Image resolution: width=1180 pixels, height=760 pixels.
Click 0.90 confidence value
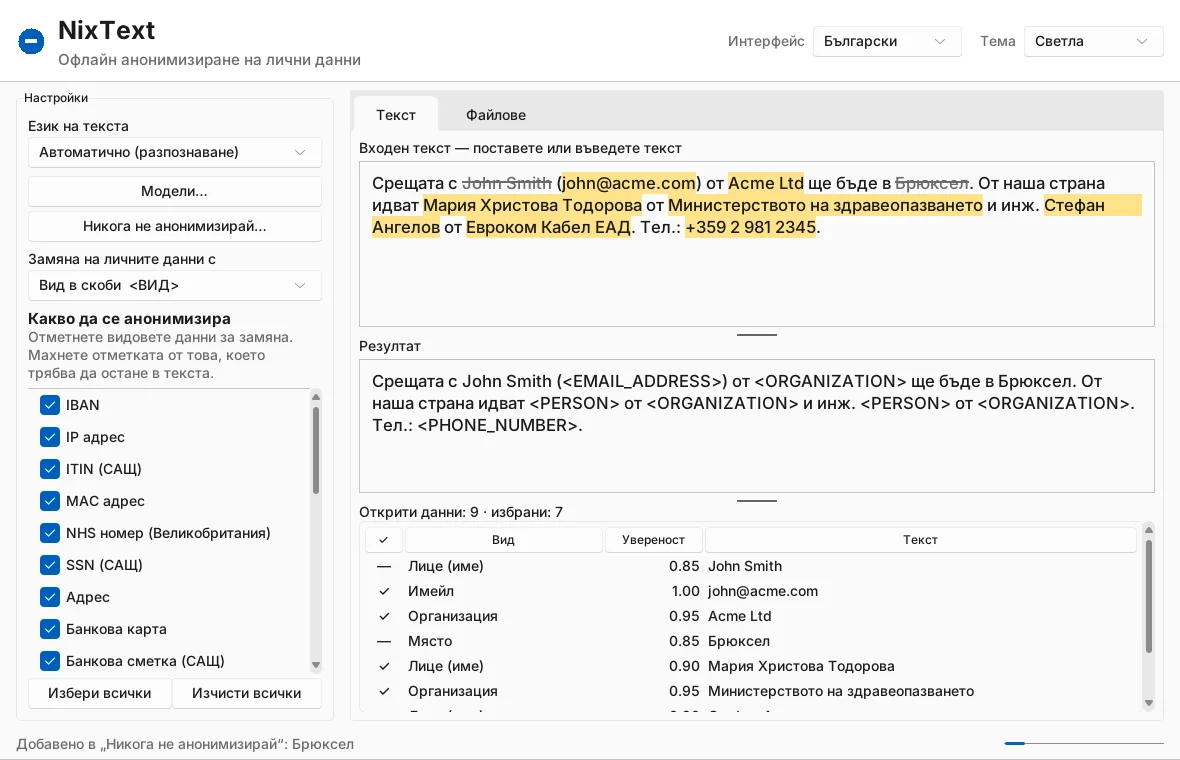(683, 666)
